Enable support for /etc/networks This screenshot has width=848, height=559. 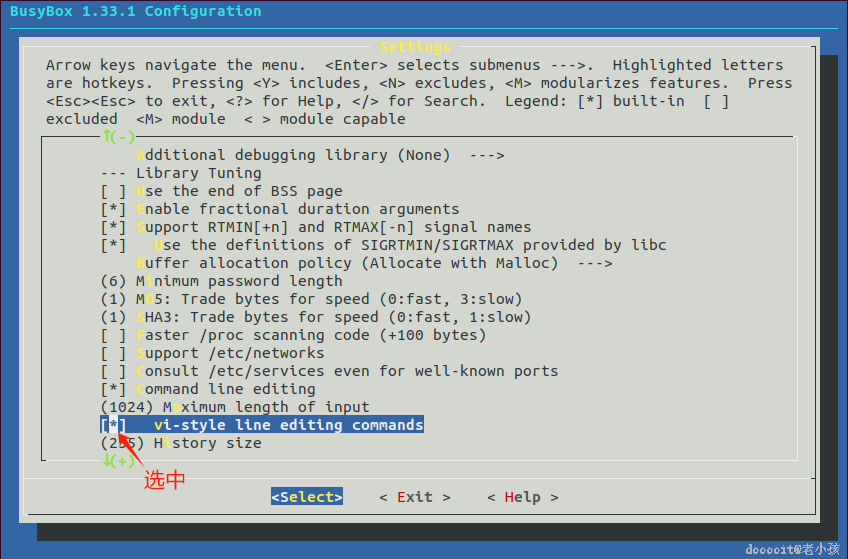(113, 353)
